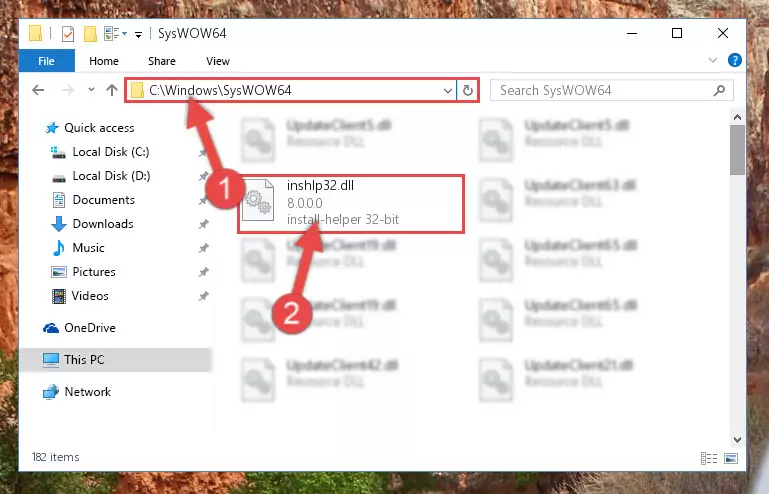Go up one folder level
769x494 pixels.
(x=112, y=90)
